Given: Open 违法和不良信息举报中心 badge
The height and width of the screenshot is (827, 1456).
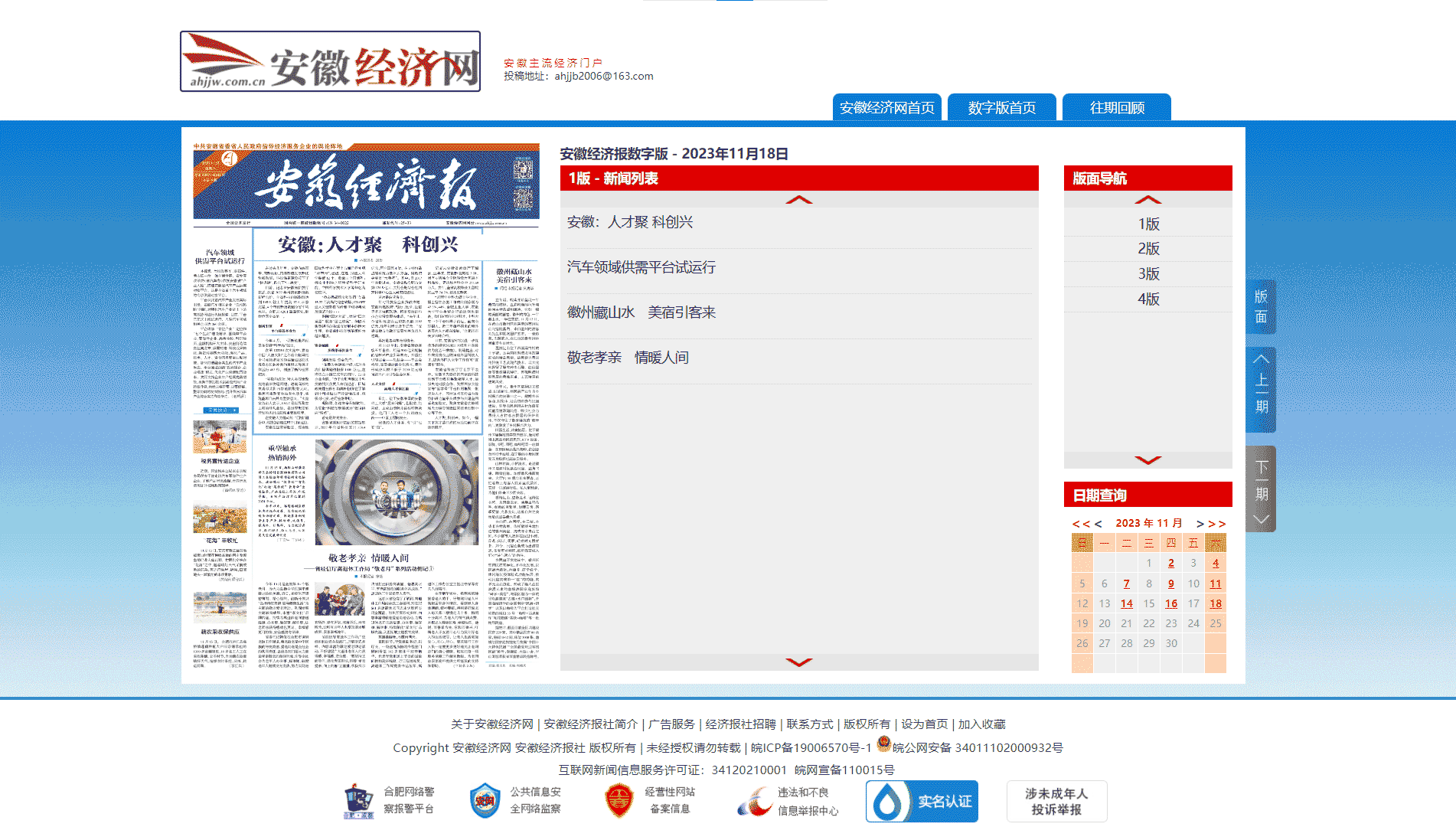Looking at the screenshot, I should pos(788,801).
